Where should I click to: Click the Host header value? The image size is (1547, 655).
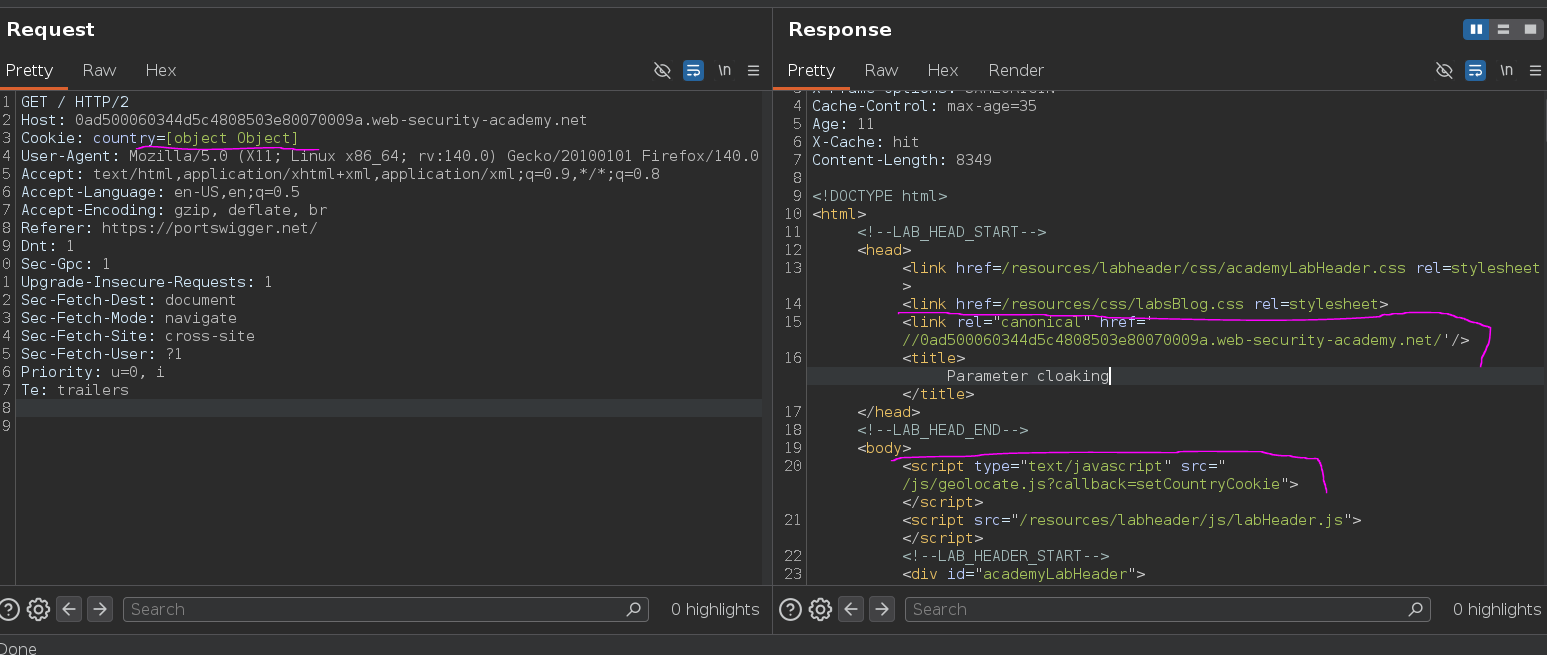331,120
